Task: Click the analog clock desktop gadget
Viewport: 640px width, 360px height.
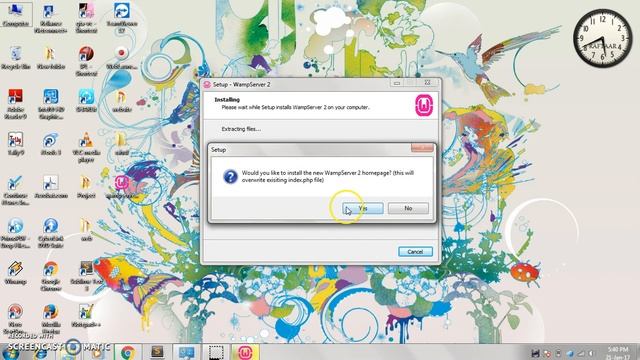Action: click(x=602, y=38)
